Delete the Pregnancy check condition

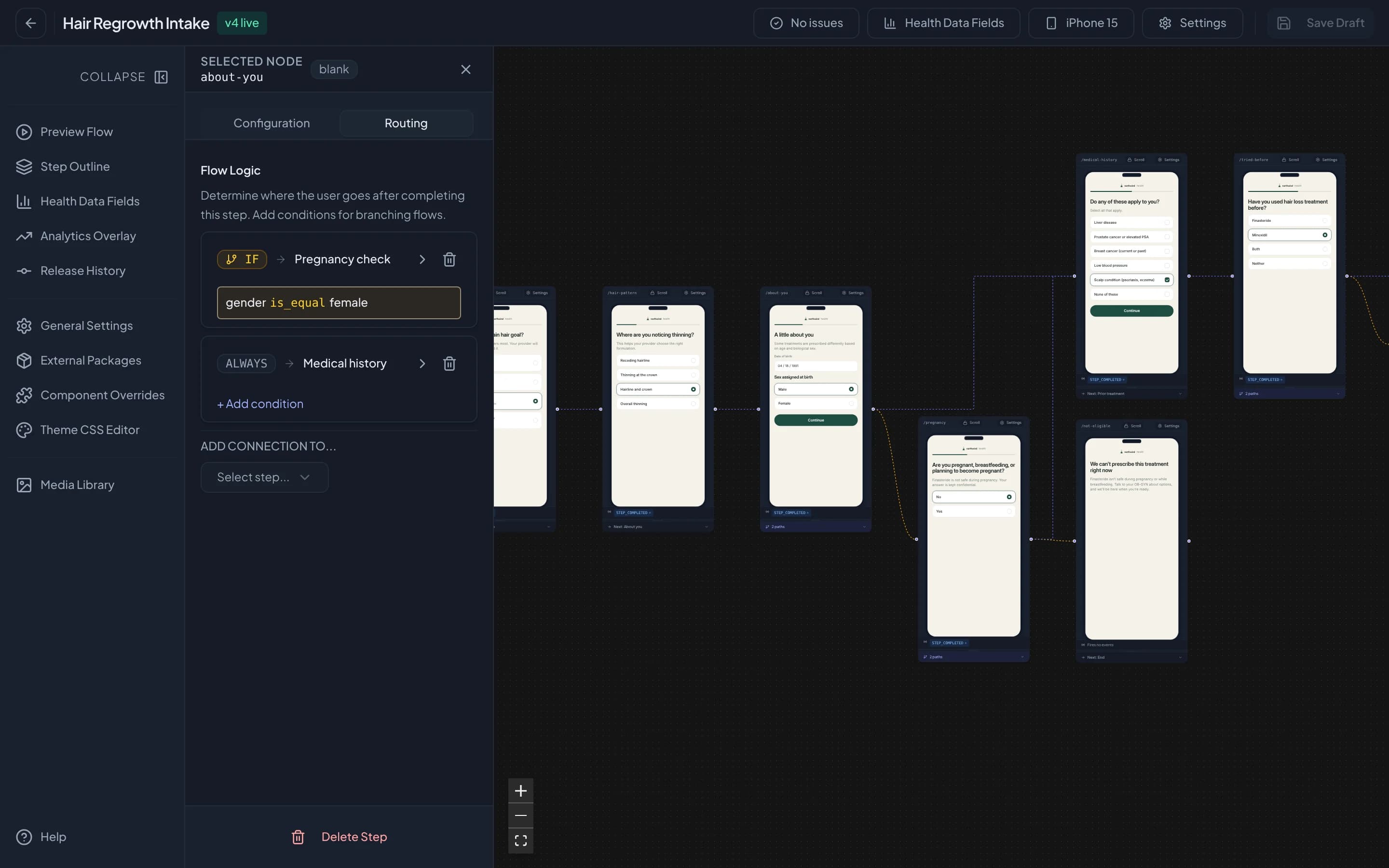coord(449,259)
